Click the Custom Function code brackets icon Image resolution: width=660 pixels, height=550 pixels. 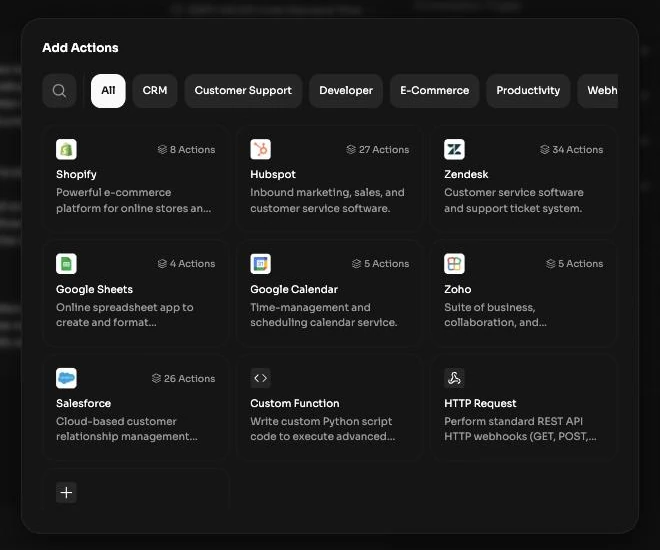(261, 378)
